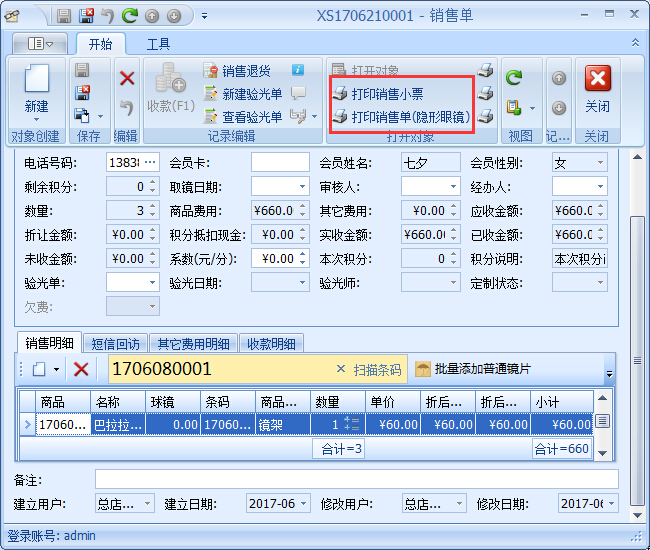Viewport: 650px width, 550px height.
Task: Click 新建验光单 button
Action: click(x=243, y=94)
